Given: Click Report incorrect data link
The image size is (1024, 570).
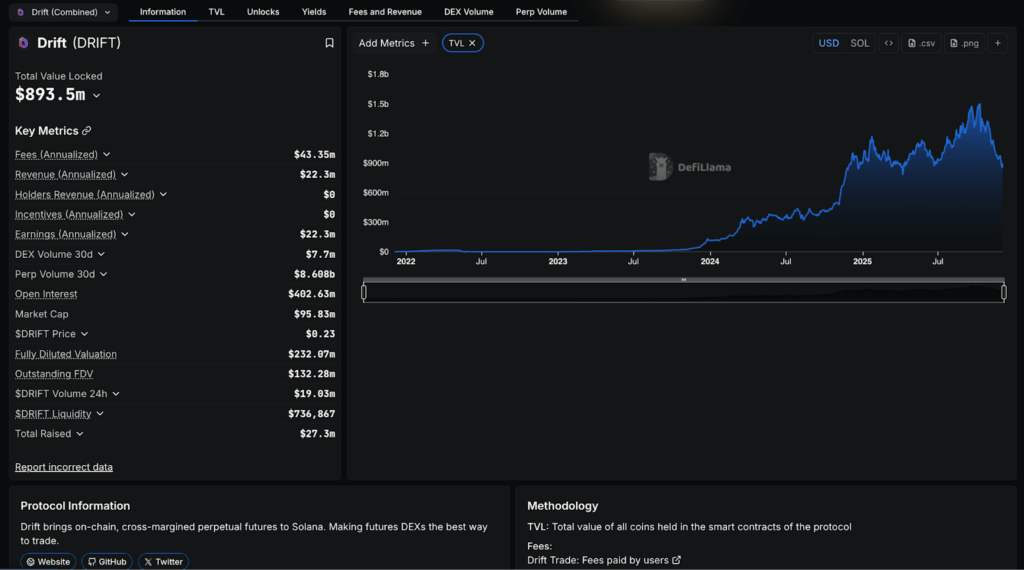Looking at the screenshot, I should (x=63, y=467).
